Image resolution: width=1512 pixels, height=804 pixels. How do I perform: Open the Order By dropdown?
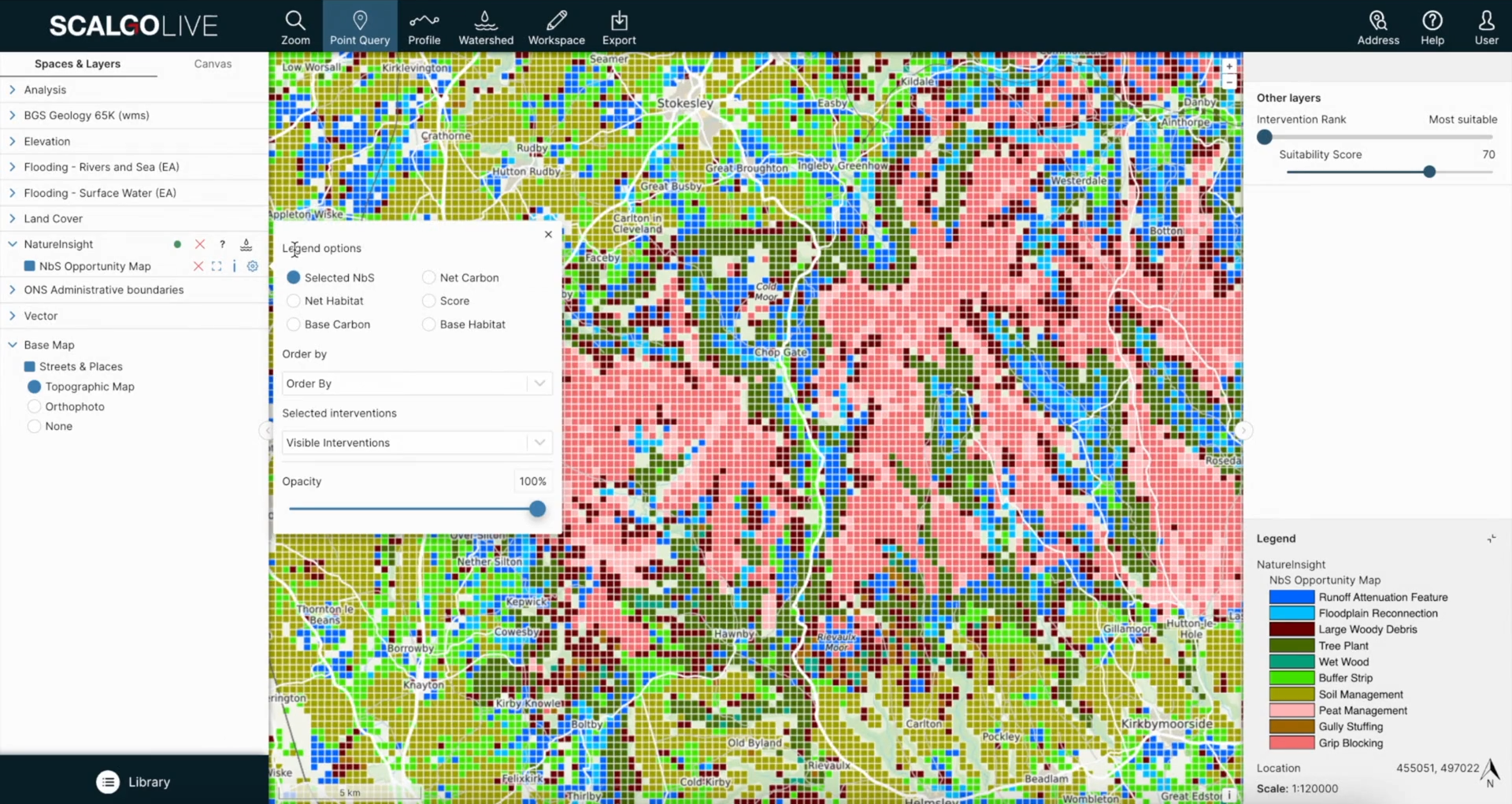coord(417,383)
